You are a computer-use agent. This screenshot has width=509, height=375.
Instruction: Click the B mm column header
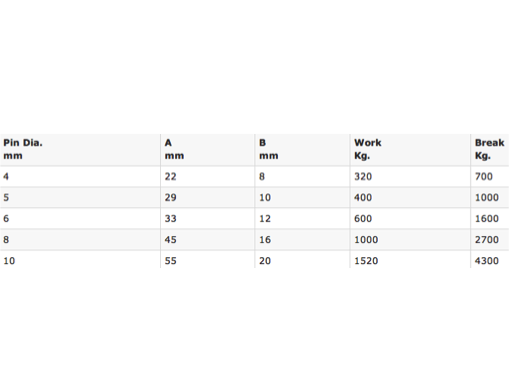point(302,149)
